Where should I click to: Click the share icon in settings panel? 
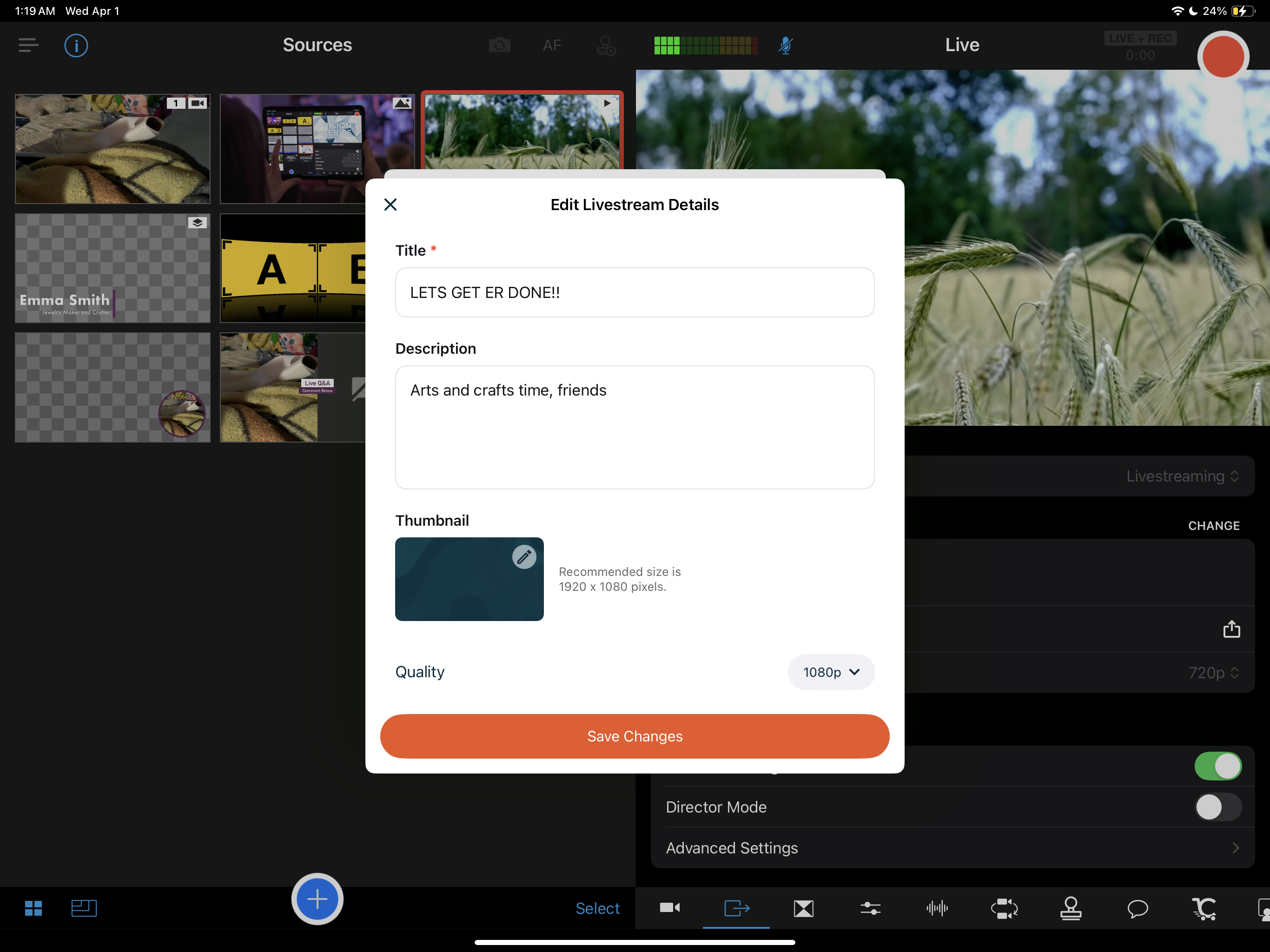1231,629
